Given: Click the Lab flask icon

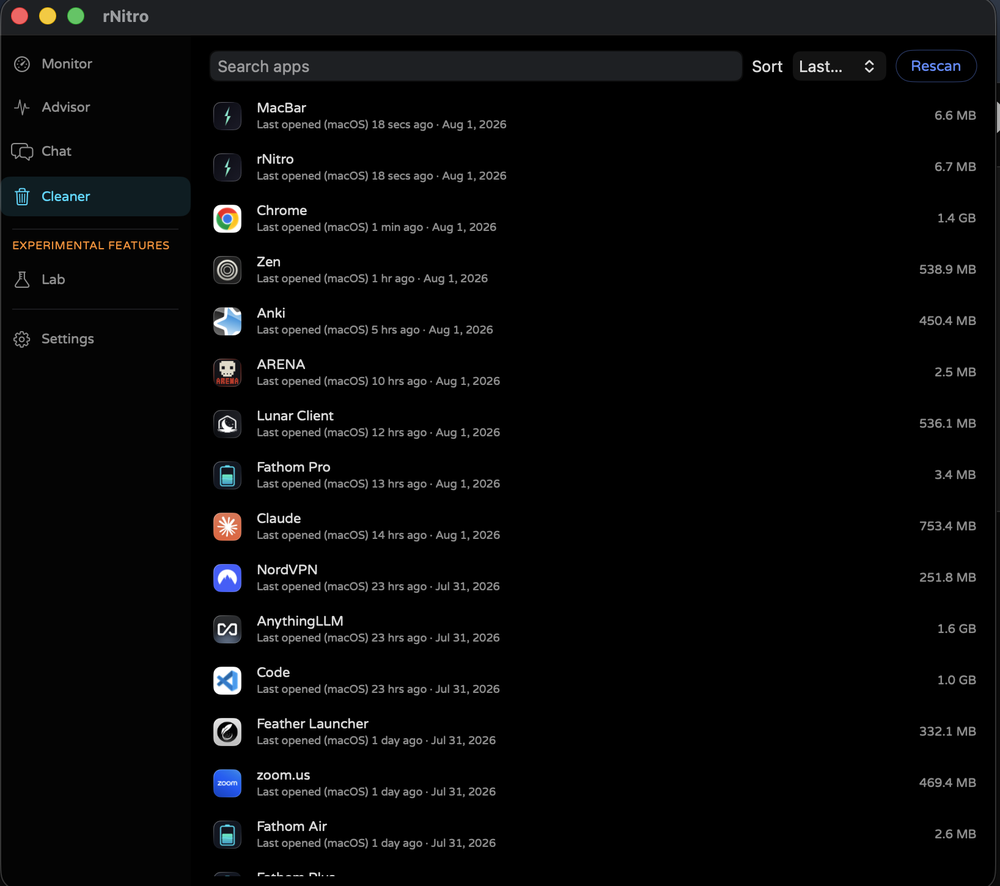Looking at the screenshot, I should pyautogui.click(x=22, y=279).
